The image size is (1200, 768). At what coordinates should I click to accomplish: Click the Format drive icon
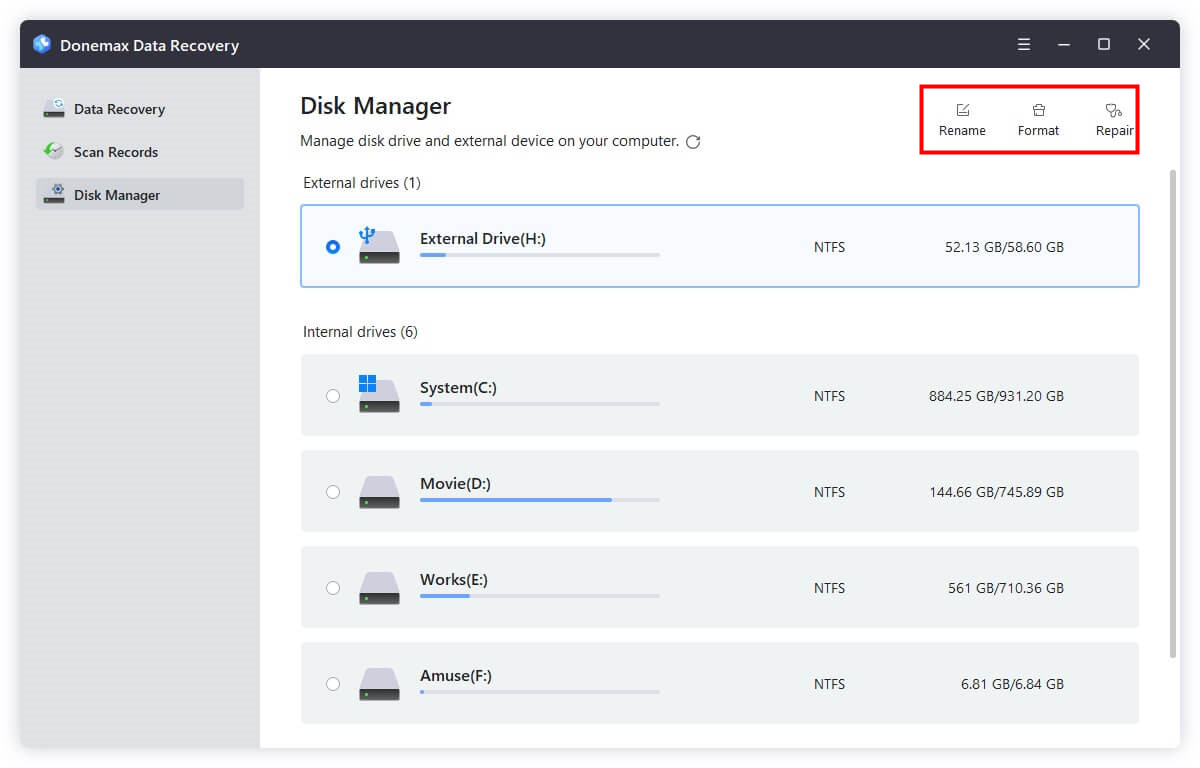[x=1038, y=110]
